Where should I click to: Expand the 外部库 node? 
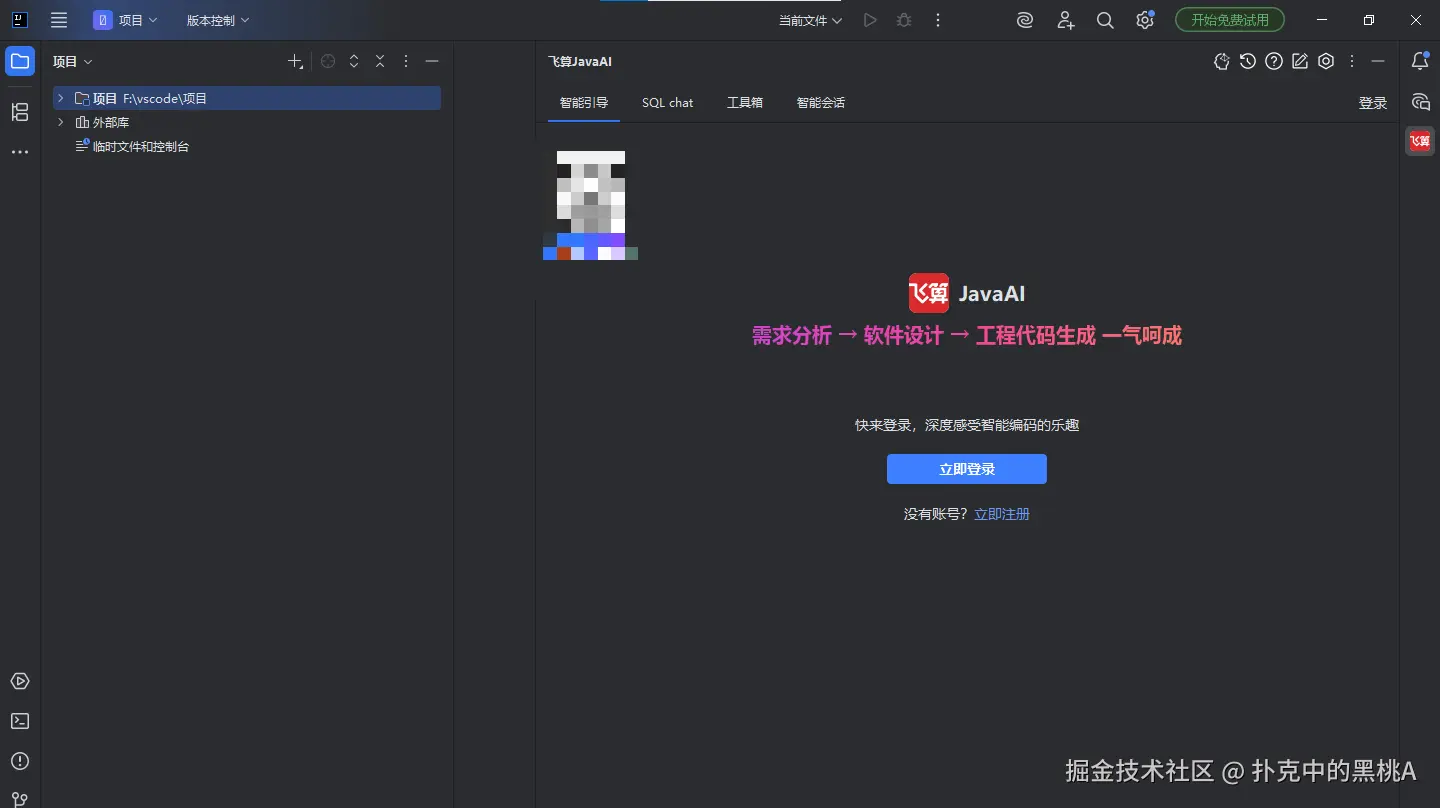click(x=61, y=122)
